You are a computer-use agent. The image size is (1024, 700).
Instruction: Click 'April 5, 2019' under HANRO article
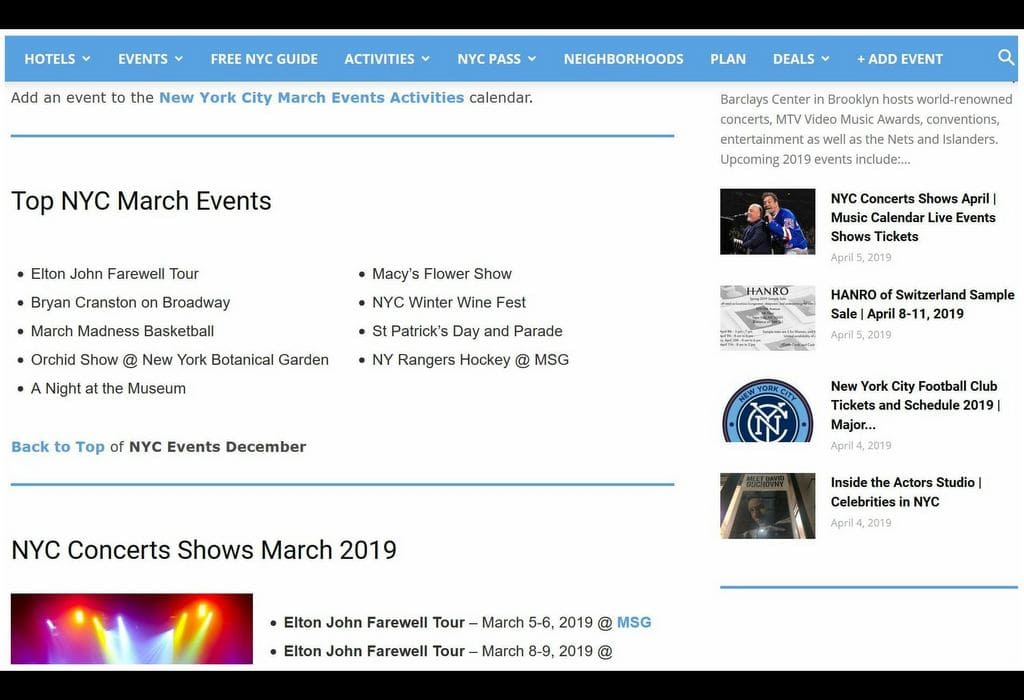861,334
